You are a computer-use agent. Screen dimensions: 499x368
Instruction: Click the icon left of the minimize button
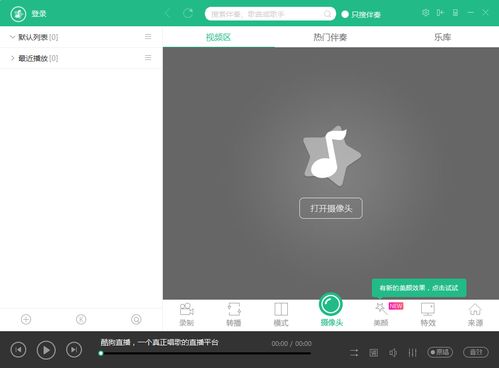455,13
